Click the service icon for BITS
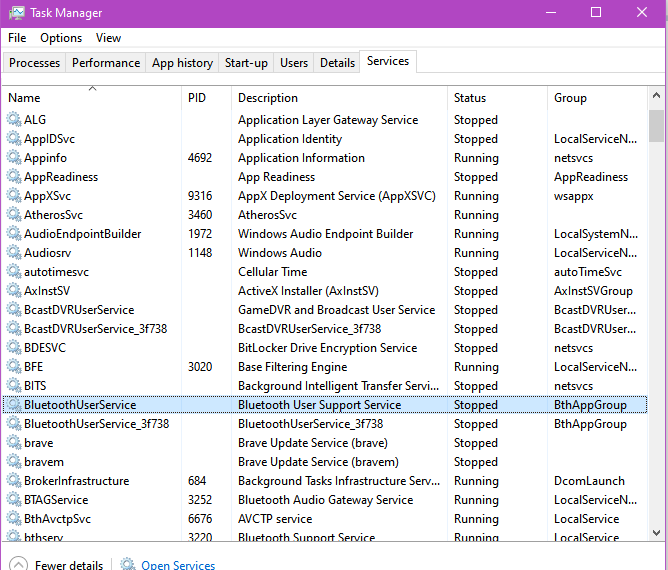Viewport: 668px width, 570px height. [x=14, y=386]
